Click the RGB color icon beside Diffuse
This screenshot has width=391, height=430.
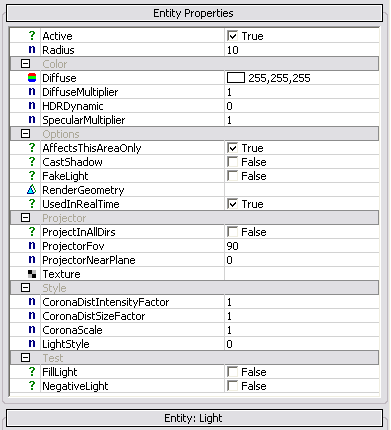pyautogui.click(x=32, y=78)
